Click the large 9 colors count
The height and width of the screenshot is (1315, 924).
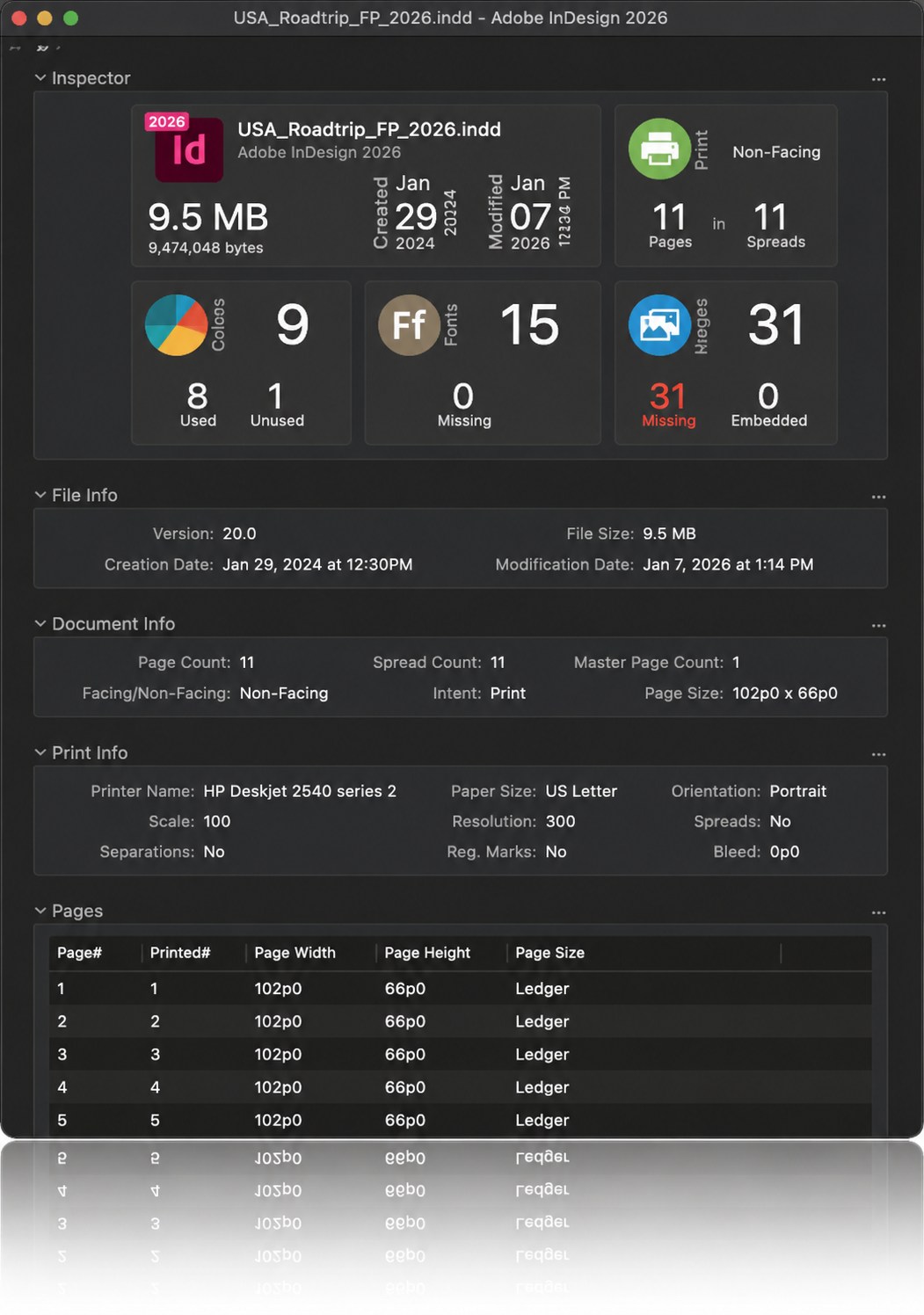point(293,324)
